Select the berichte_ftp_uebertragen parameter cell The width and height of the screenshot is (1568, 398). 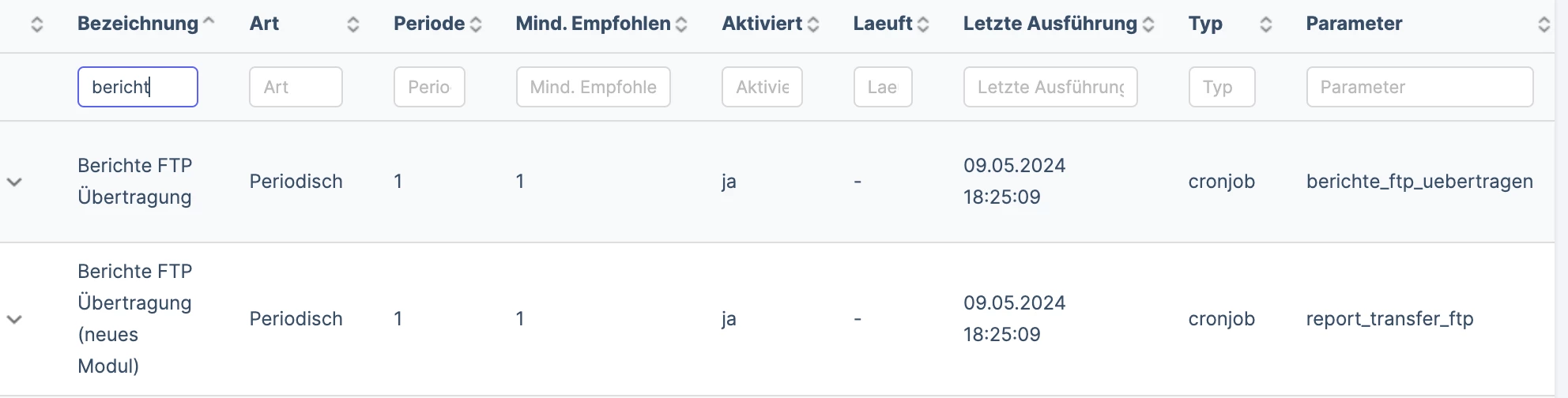coord(1419,182)
